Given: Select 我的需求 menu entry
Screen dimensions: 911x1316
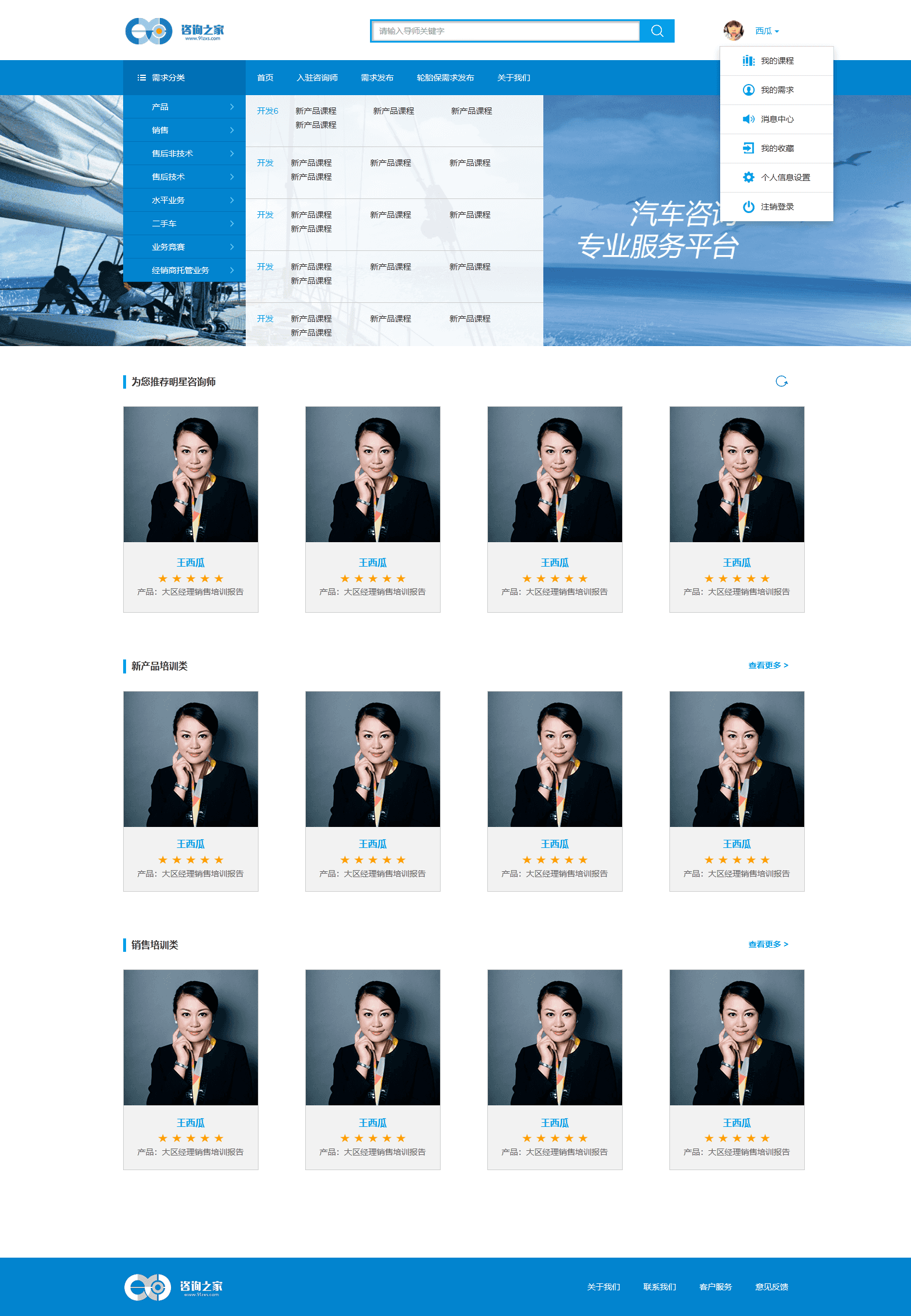Looking at the screenshot, I should click(777, 90).
